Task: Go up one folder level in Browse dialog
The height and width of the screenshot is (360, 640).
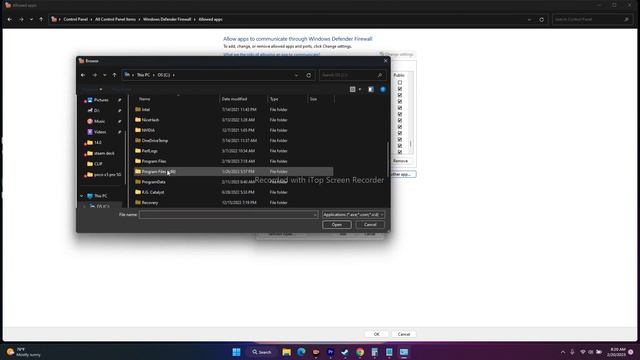Action: point(114,75)
